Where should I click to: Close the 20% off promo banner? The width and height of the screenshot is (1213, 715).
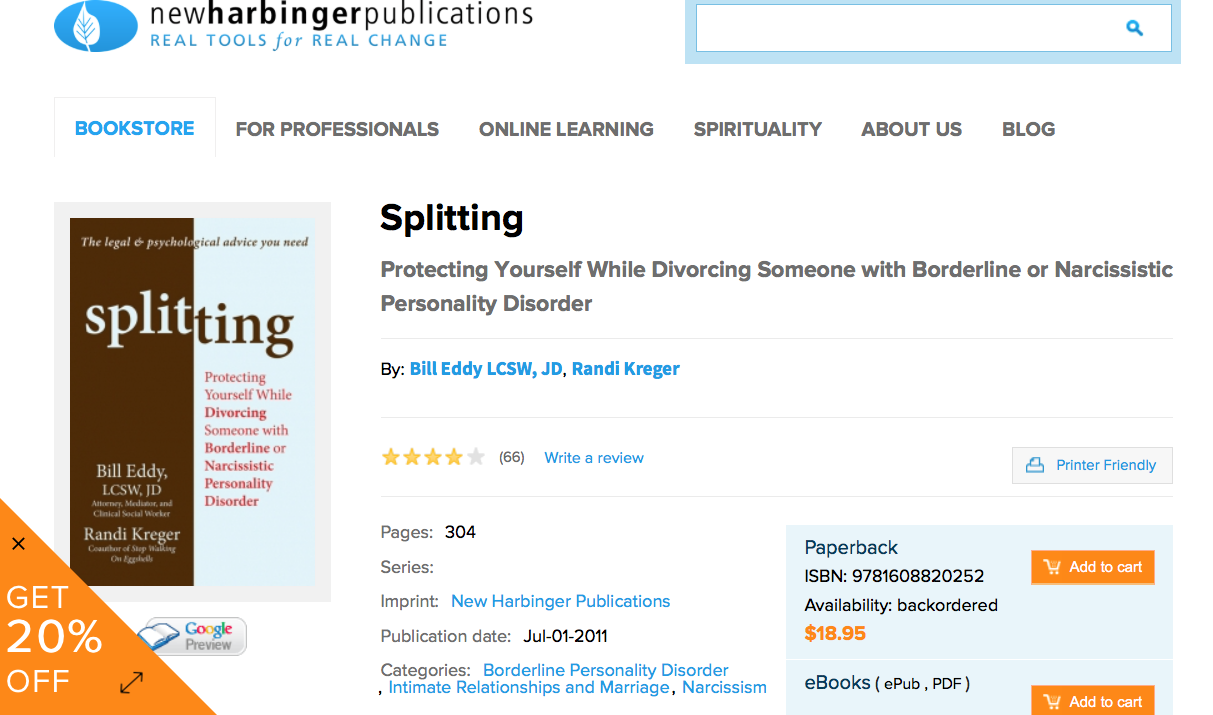18,544
